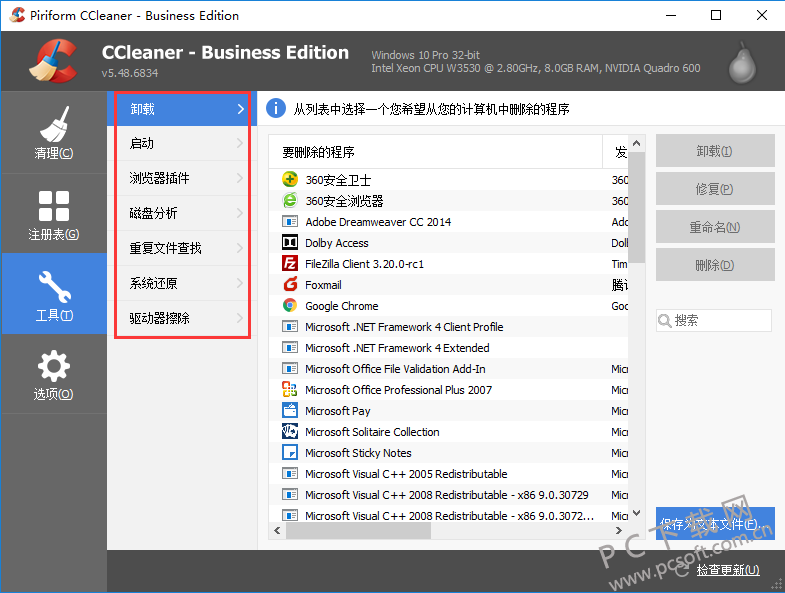The height and width of the screenshot is (593, 785).
Task: Select the Foxmail row text
Action: tap(323, 285)
